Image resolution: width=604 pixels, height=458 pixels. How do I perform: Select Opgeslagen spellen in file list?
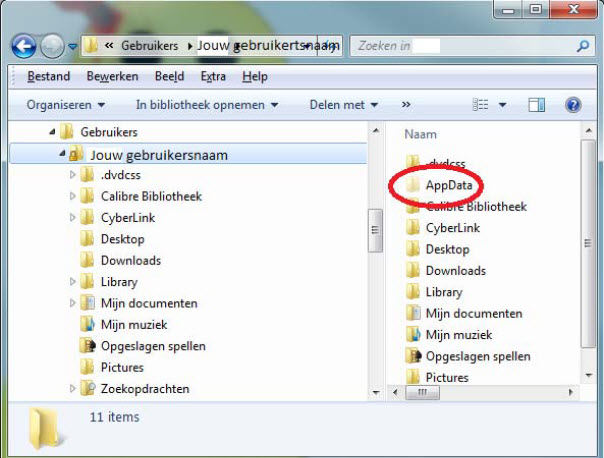click(478, 356)
